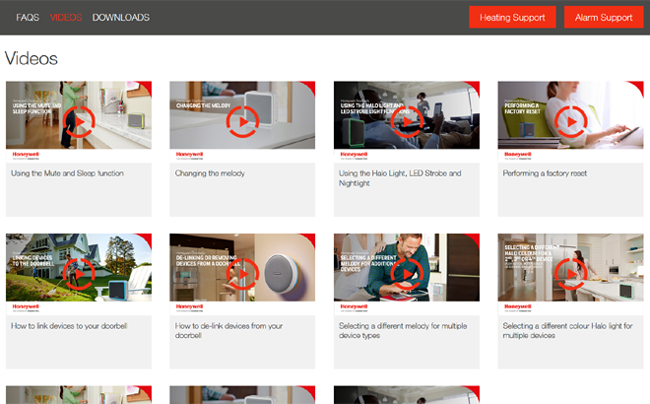Screen dimensions: 650x404
Task: Click Honeywell logo under Halo Light video
Action: 354,155
